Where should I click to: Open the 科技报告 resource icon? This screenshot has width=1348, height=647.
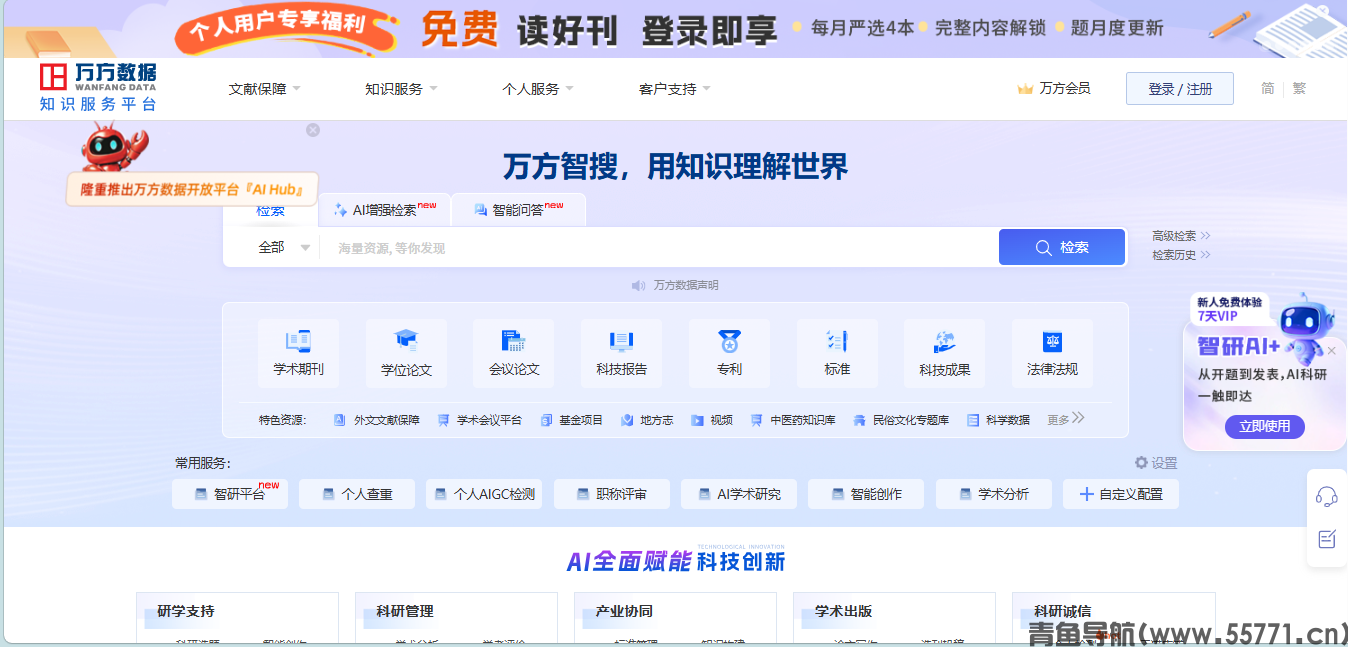pyautogui.click(x=622, y=353)
